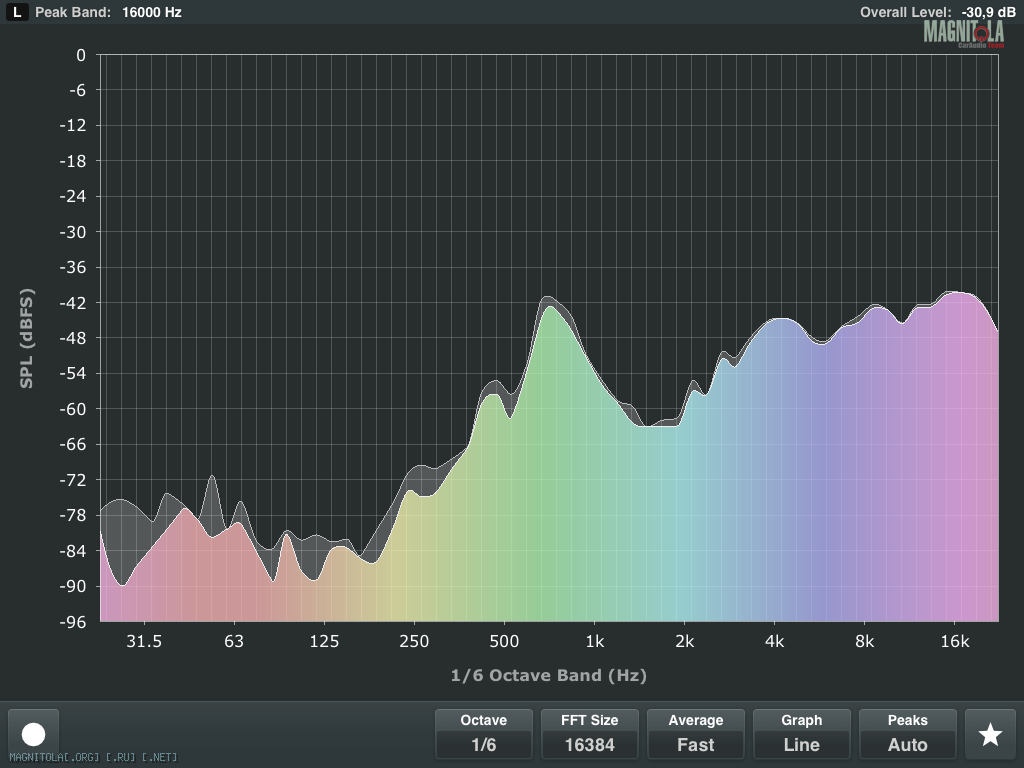Viewport: 1024px width, 768px height.
Task: Click the SPL (dBFS) vertical axis title
Action: pos(26,338)
